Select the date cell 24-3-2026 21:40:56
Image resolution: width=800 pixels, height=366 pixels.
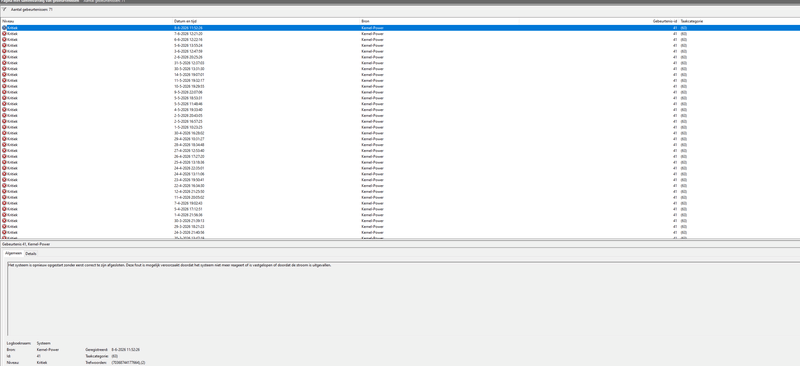189,233
